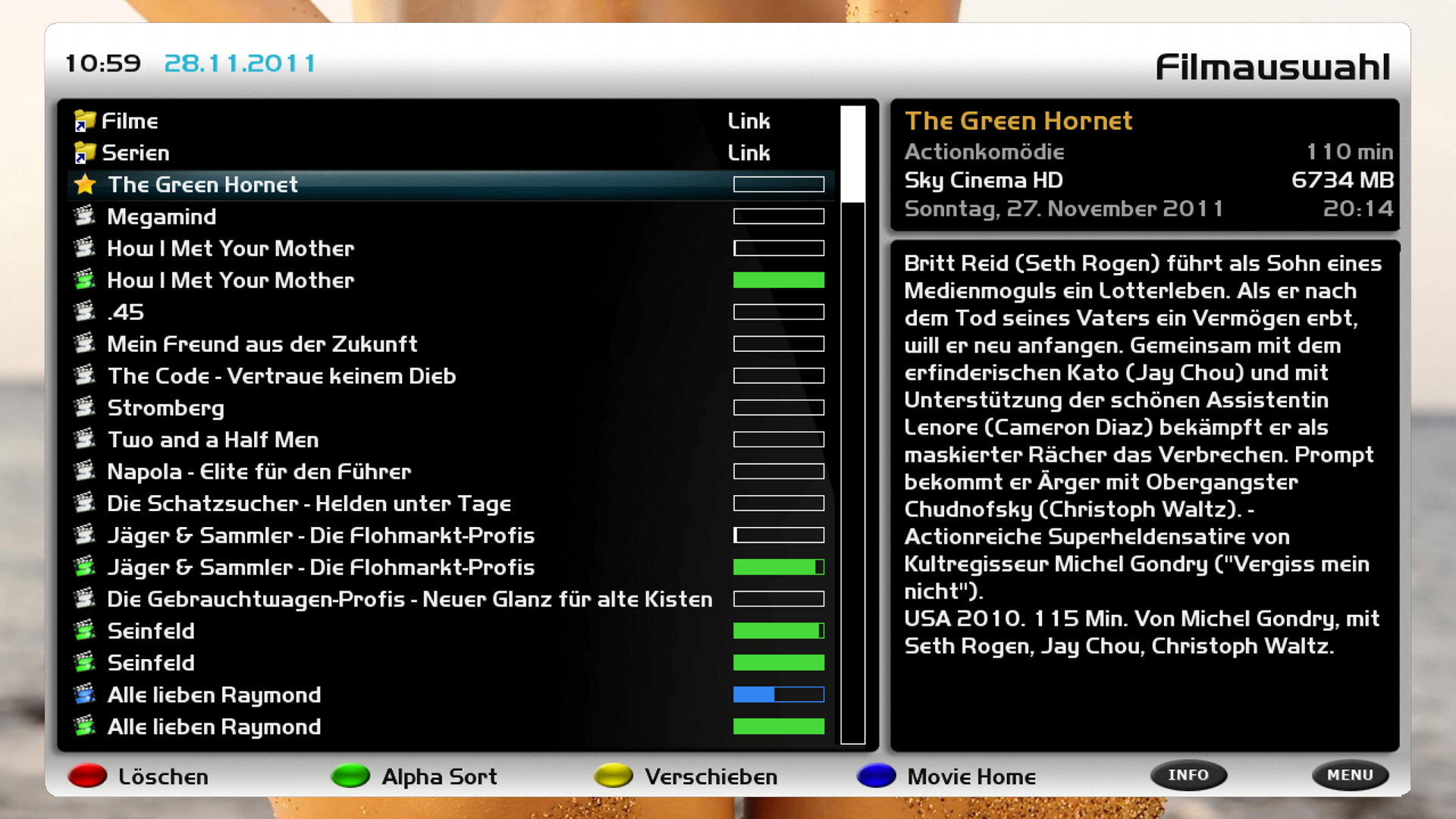1456x819 pixels.
Task: Click blue clapperboard icon for Alle lieben Raymond
Action: 84,695
